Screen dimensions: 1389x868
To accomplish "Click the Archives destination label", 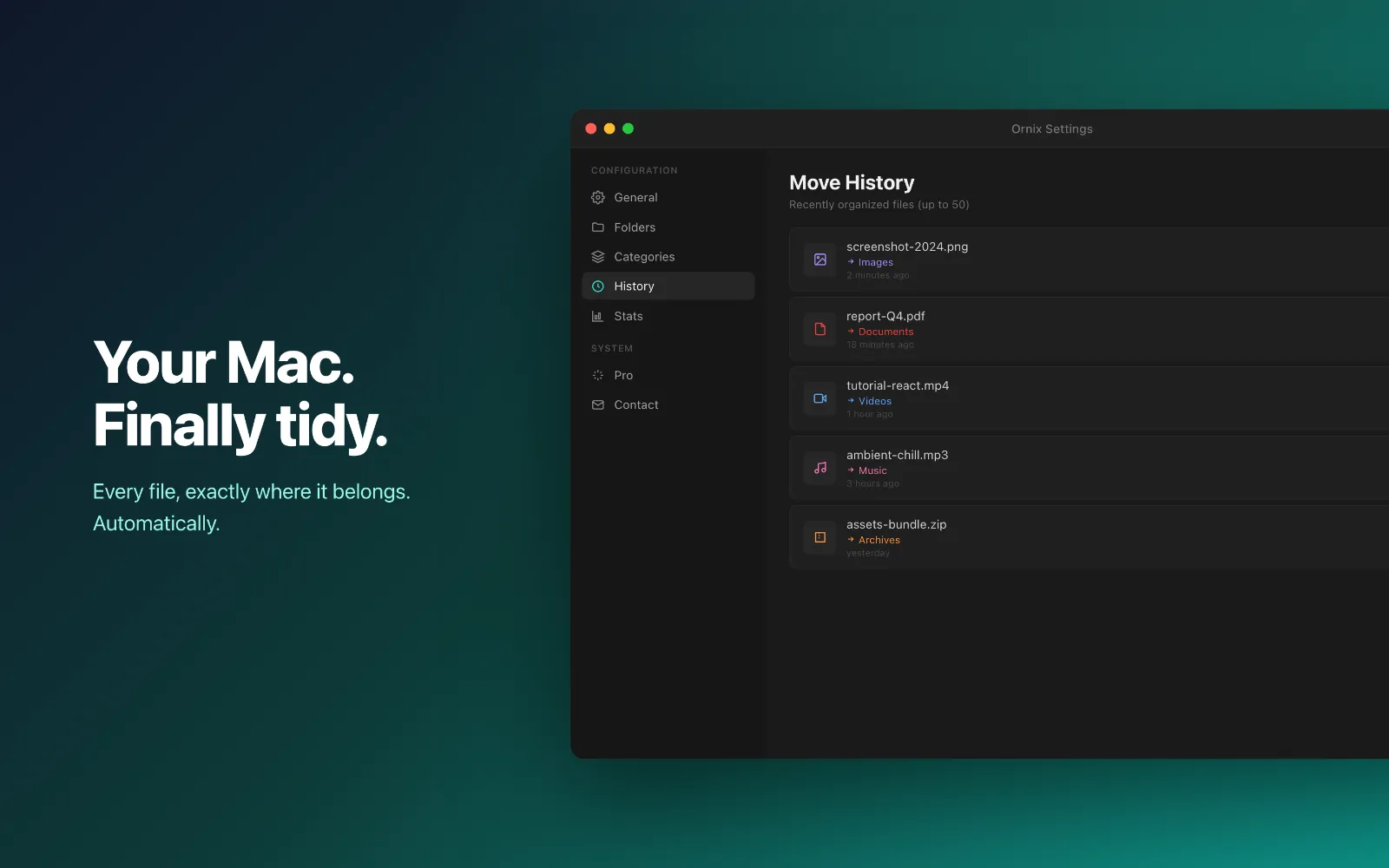I will [879, 540].
